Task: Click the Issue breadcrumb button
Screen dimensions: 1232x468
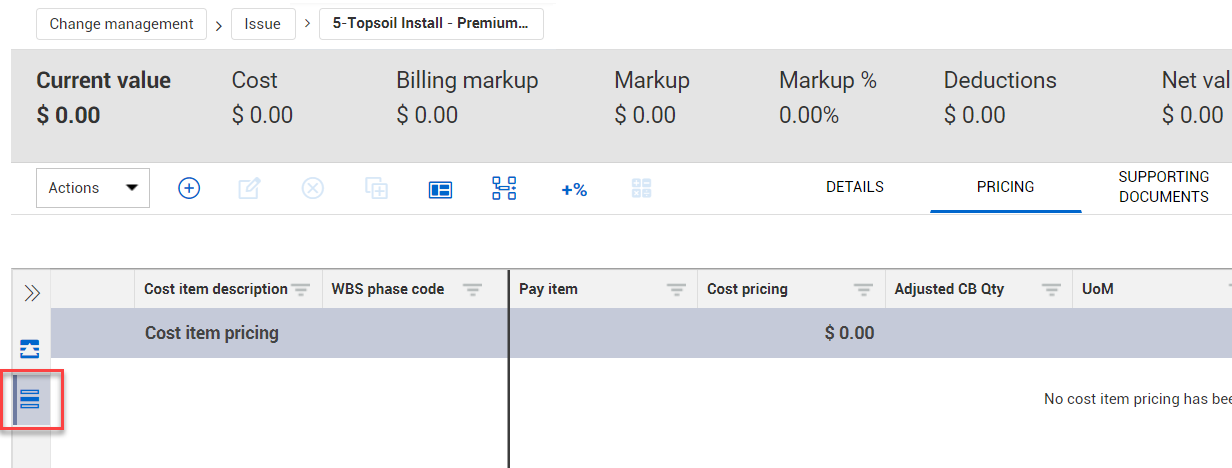Action: 263,24
